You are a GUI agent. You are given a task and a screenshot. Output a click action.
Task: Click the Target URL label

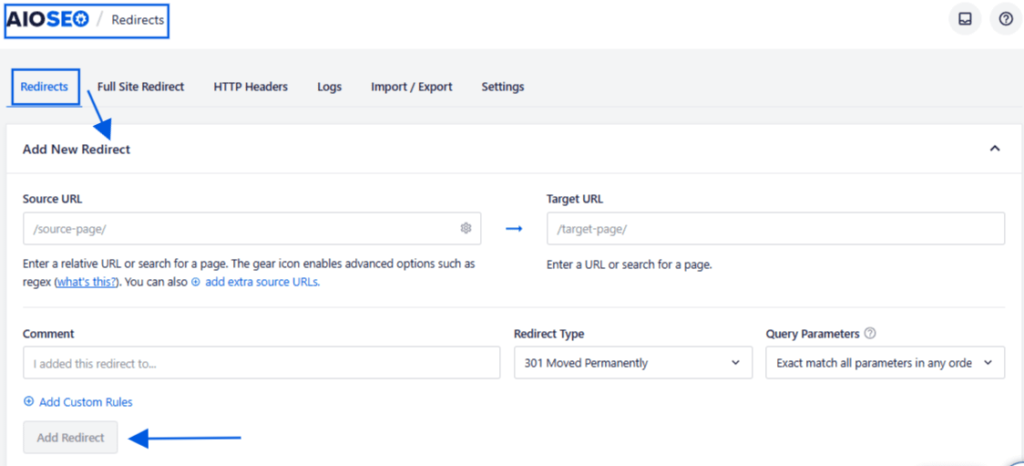[x=575, y=198]
